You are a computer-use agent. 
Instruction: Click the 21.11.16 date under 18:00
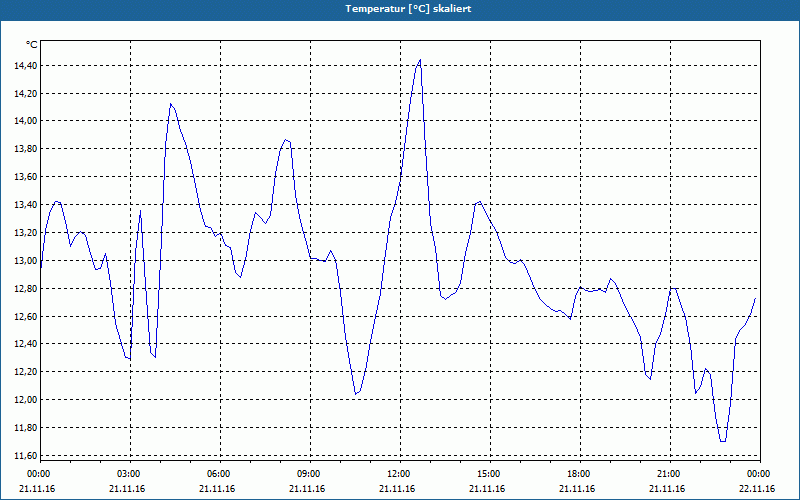(577, 489)
